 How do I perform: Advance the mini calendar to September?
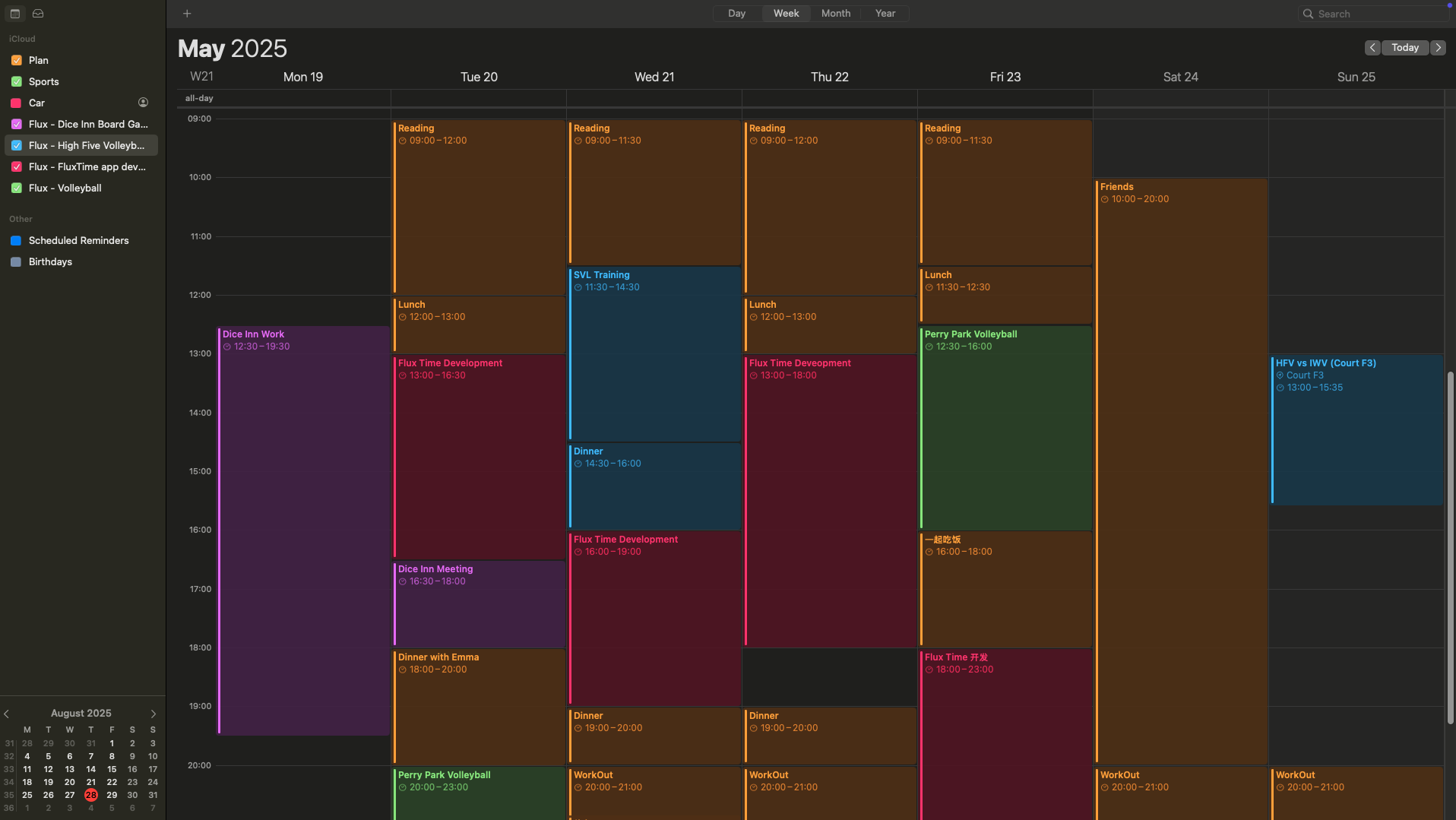click(154, 713)
